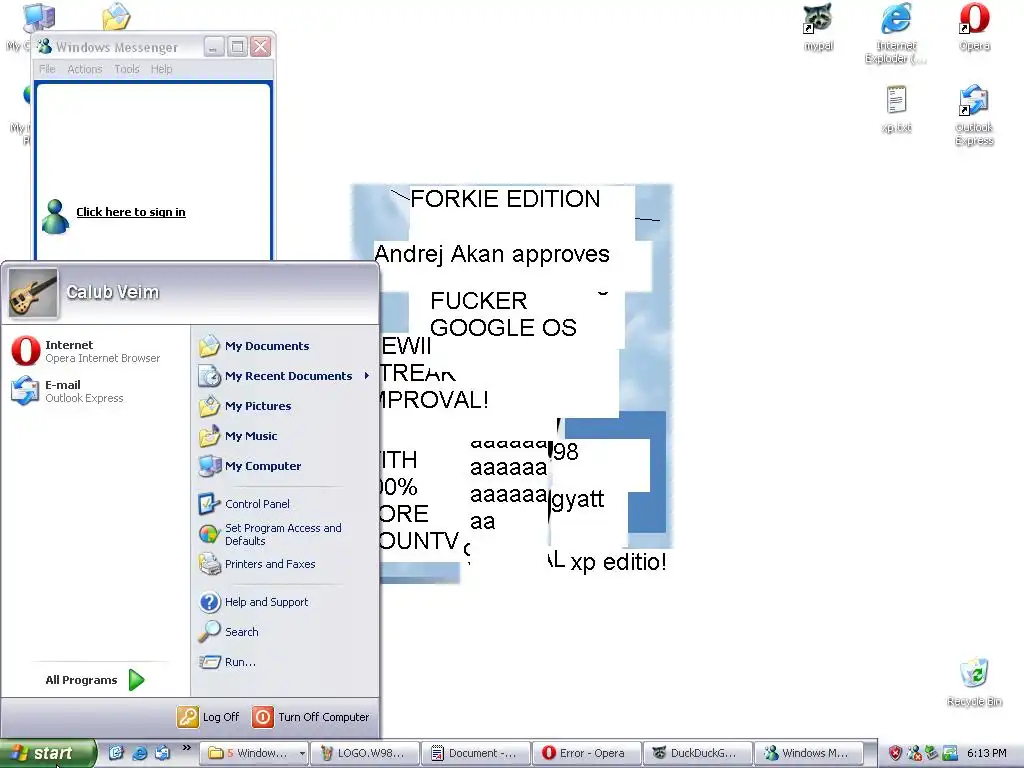Screen dimensions: 1024x768
Task: Expand All Programs list
Action: point(95,680)
